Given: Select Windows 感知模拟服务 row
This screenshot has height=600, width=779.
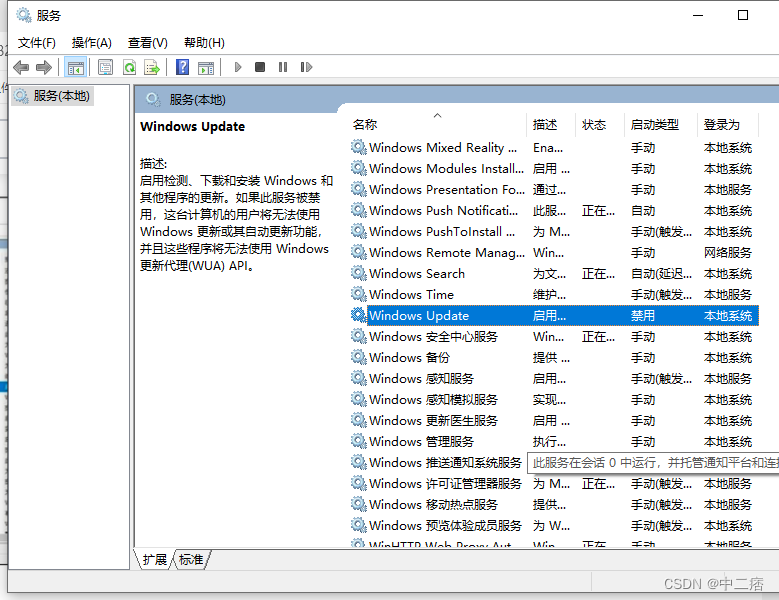Looking at the screenshot, I should click(554, 400).
